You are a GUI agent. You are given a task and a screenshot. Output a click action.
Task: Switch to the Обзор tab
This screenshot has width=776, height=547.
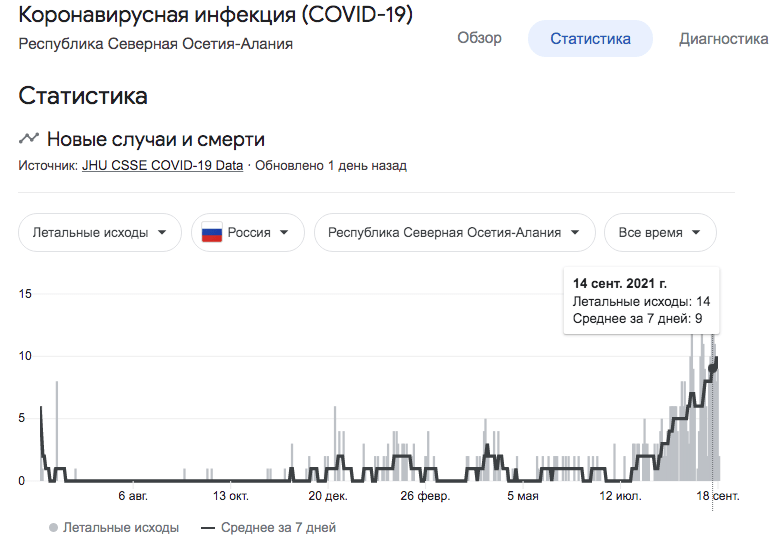click(x=479, y=39)
